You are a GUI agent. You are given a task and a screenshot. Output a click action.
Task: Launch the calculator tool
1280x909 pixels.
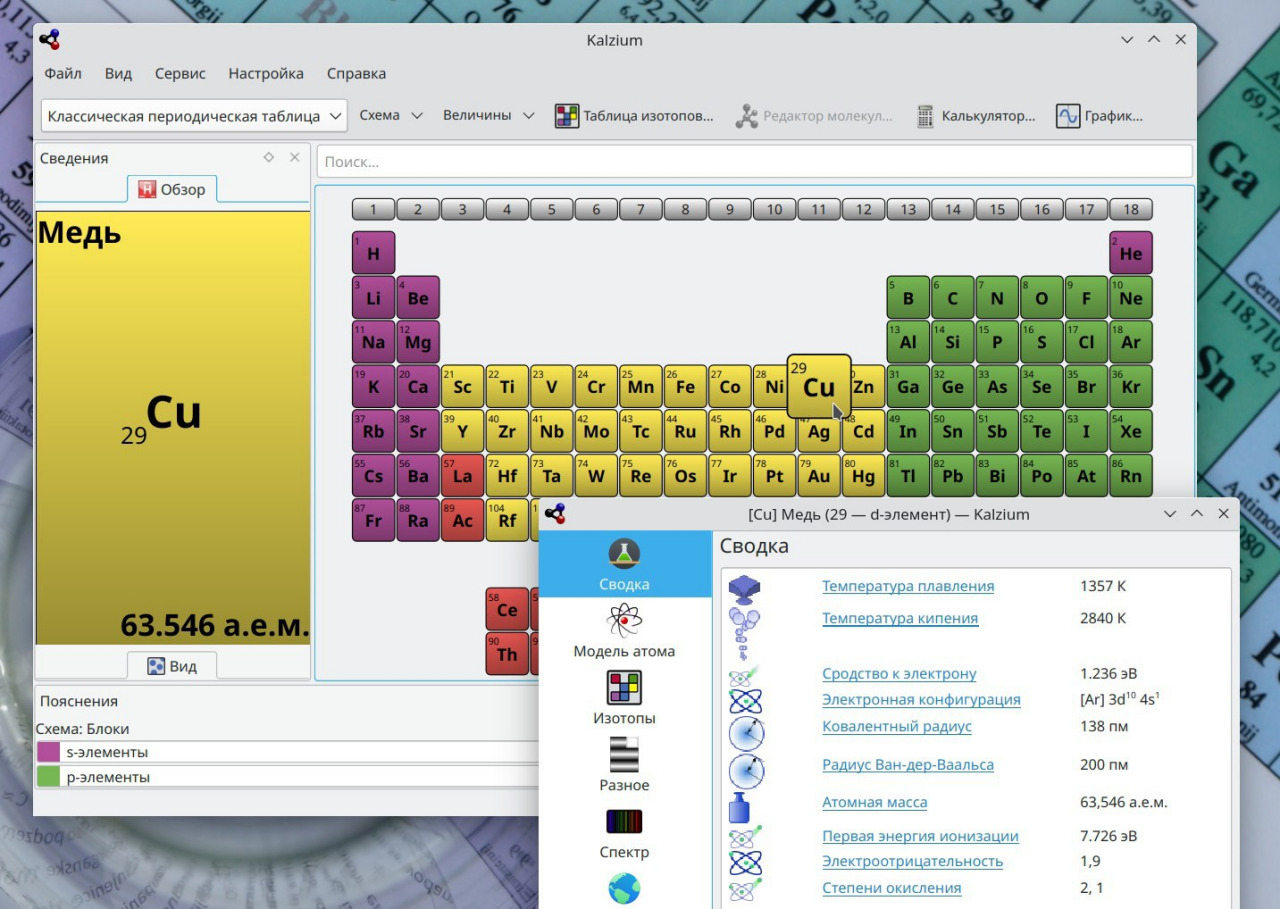point(976,116)
